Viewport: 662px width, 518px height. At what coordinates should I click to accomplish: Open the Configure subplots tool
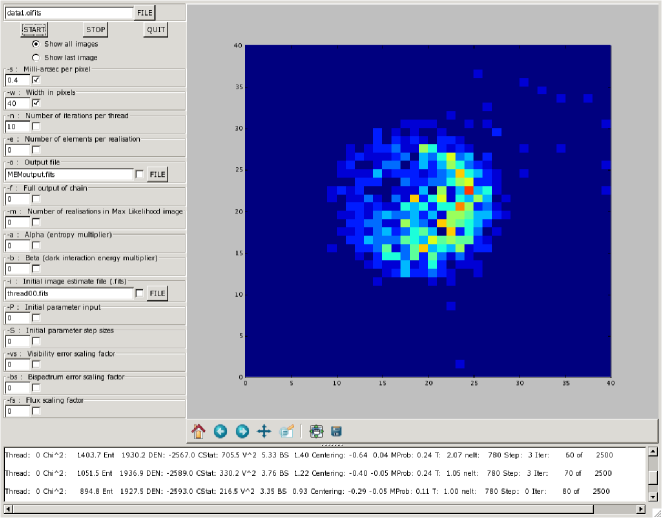click(315, 431)
